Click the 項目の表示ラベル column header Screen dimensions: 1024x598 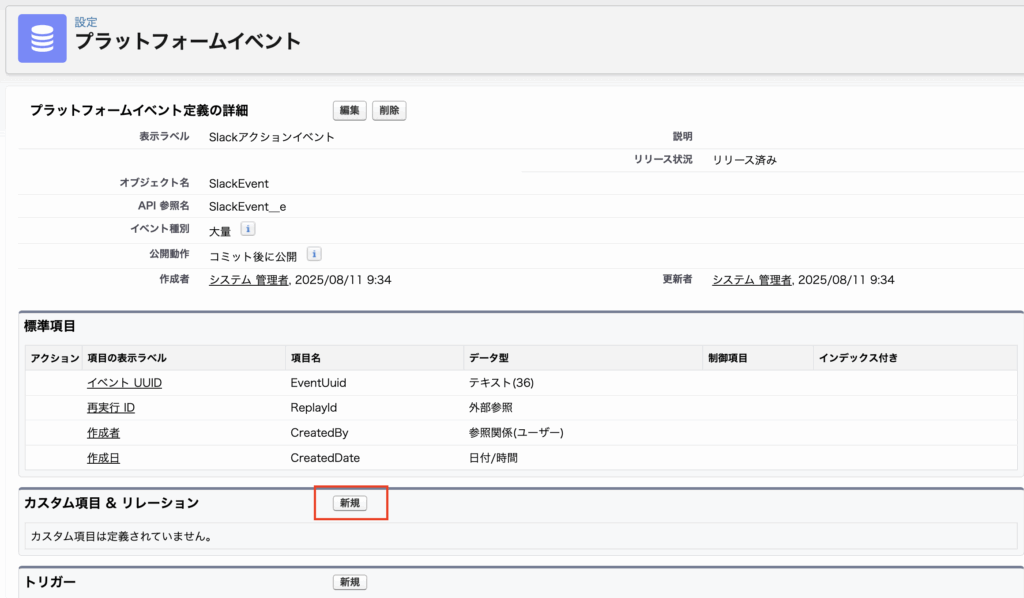pyautogui.click(x=127, y=358)
